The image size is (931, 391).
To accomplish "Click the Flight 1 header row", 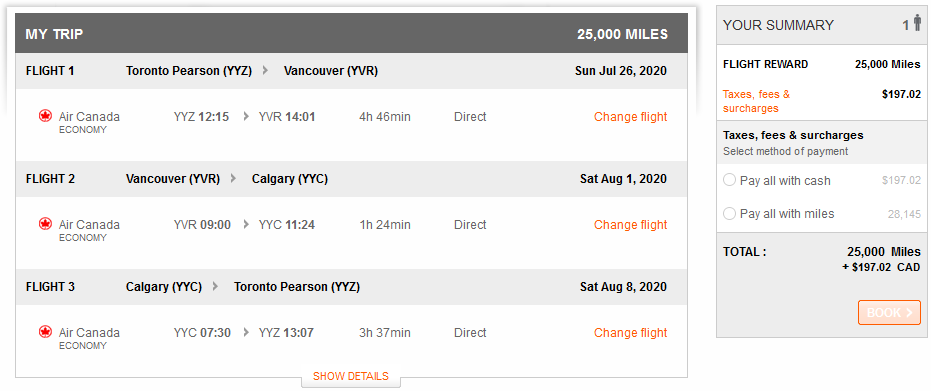I will tap(352, 71).
